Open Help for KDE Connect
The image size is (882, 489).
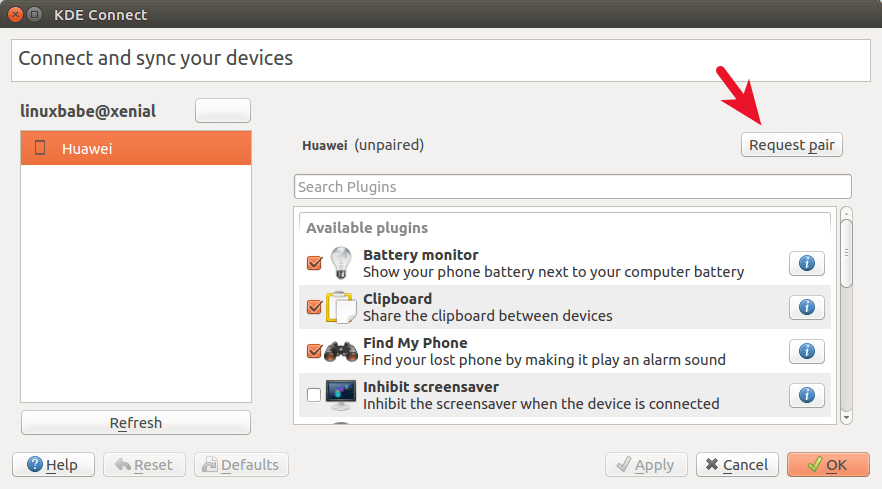pos(53,465)
